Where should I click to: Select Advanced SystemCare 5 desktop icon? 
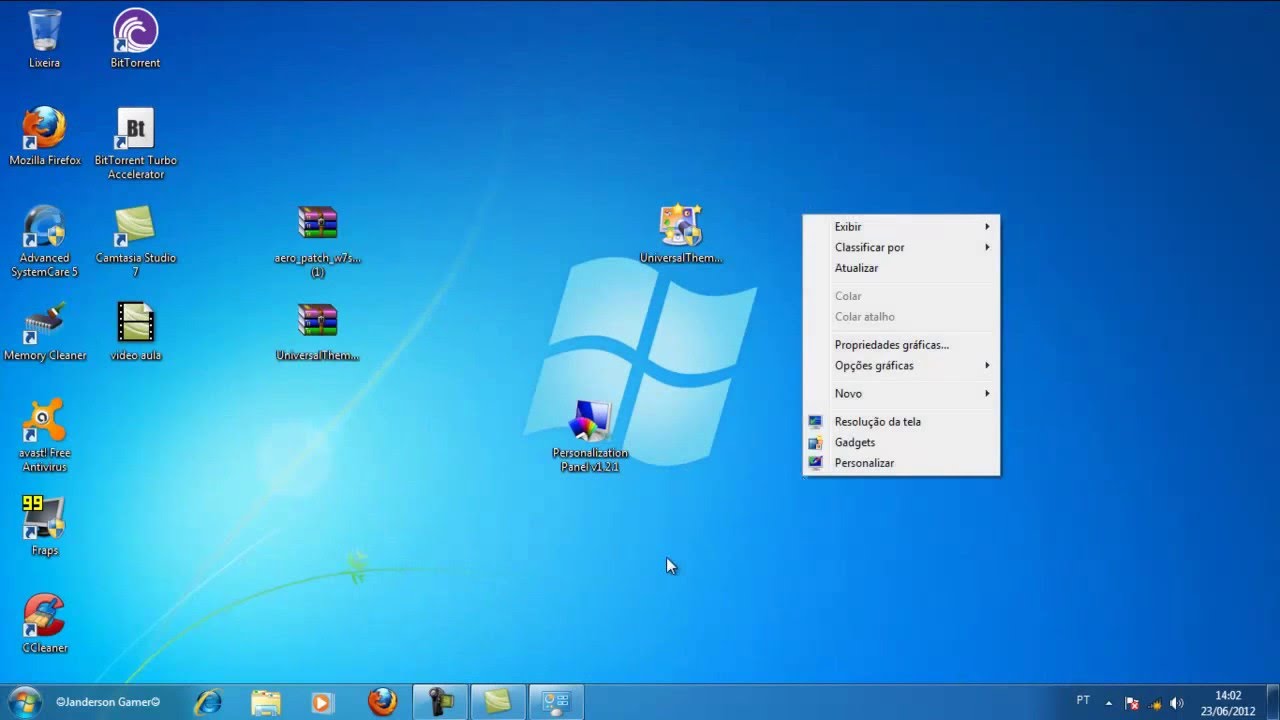coord(44,242)
